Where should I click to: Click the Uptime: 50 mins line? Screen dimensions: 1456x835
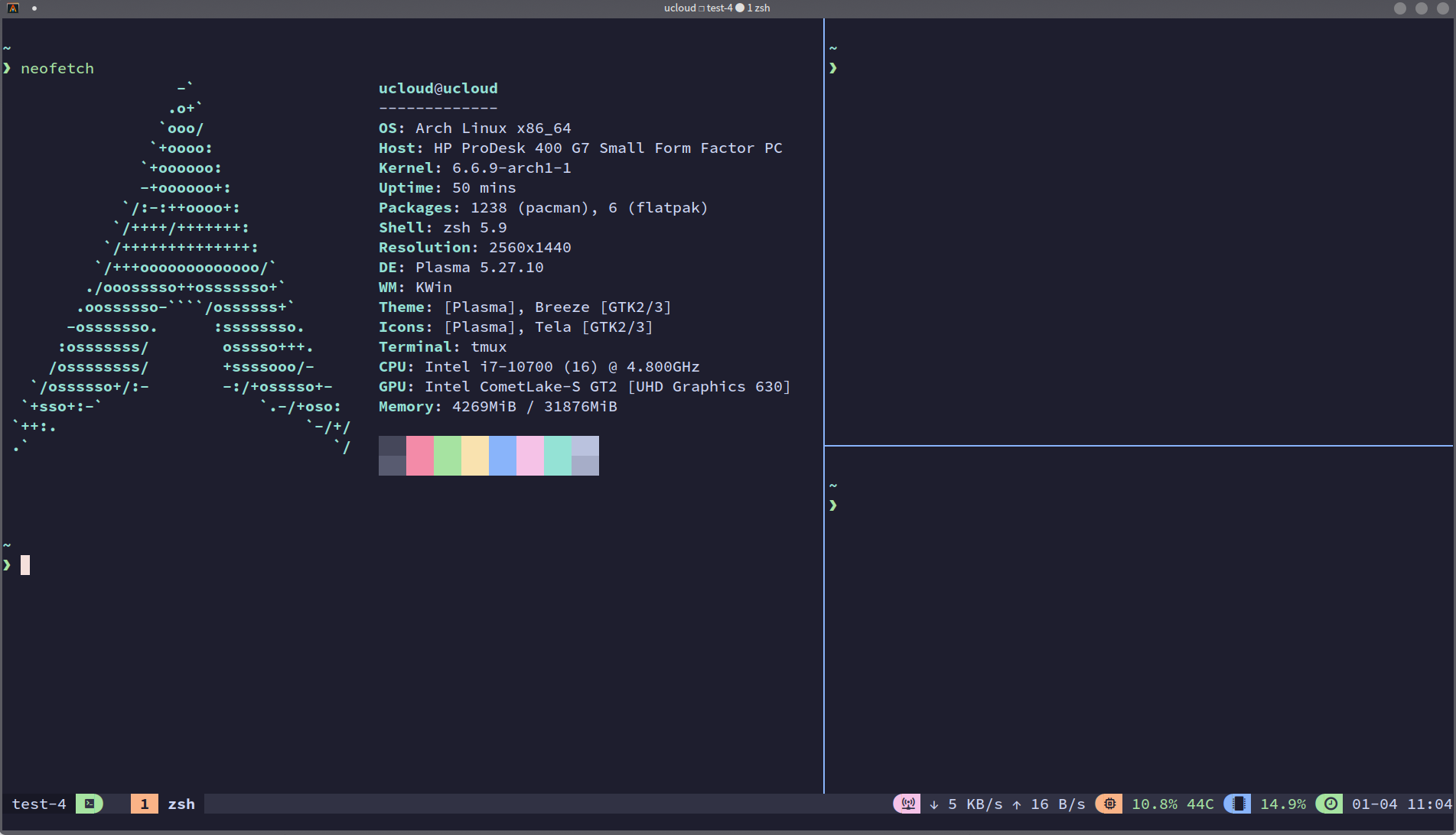click(x=448, y=187)
